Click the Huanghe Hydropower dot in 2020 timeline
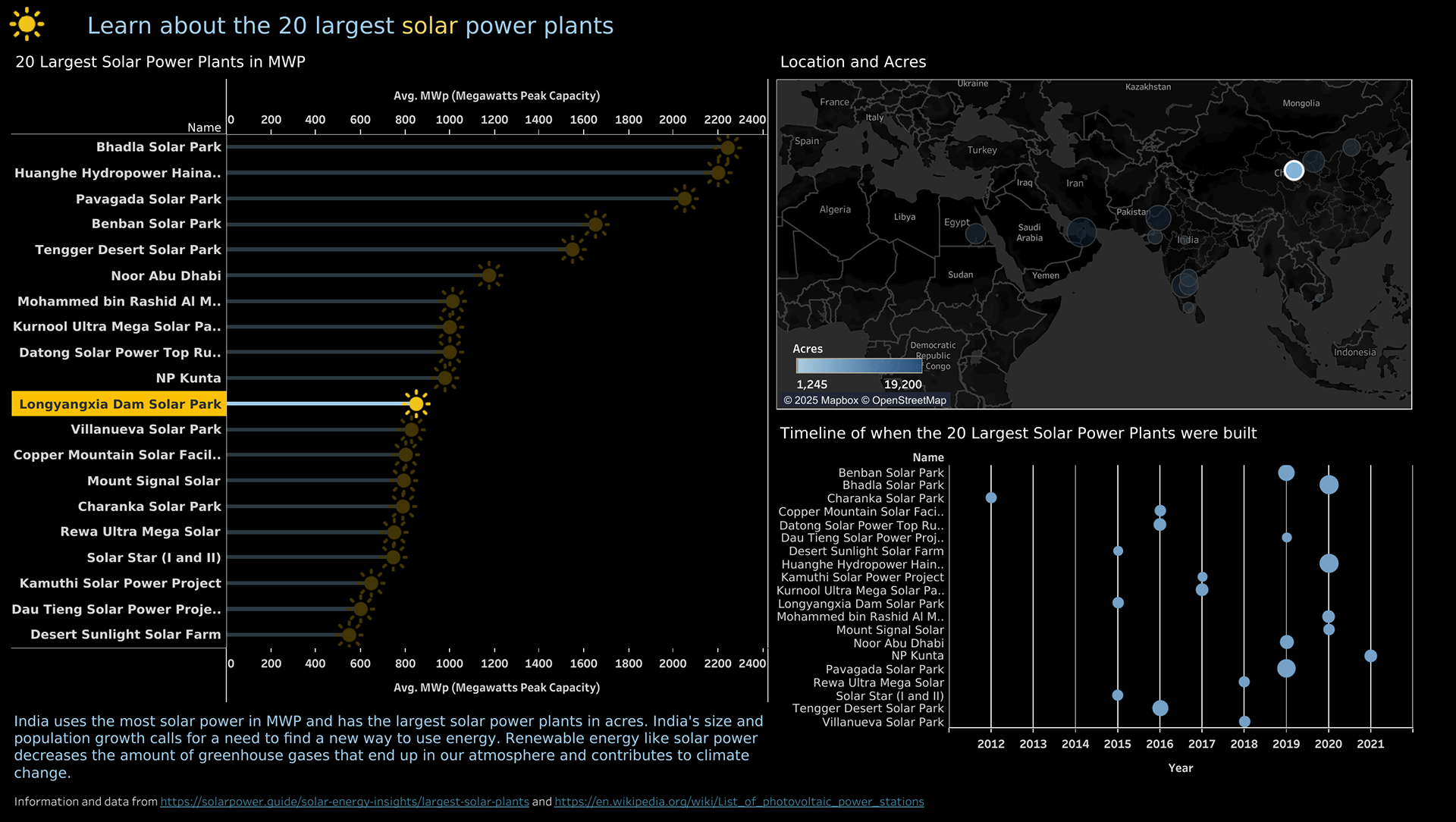This screenshot has height=822, width=1456. (x=1328, y=563)
